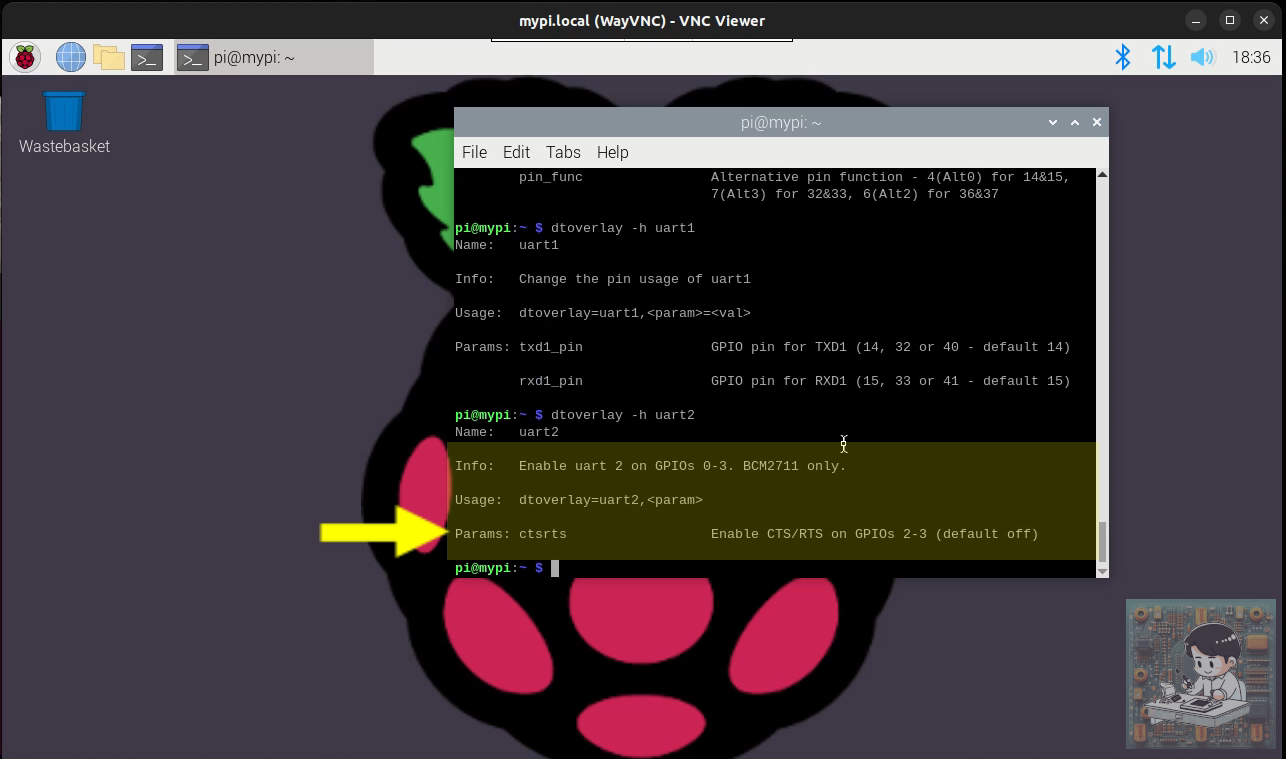Open the Bluetooth tray menu
Screen dimensions: 1286x759
tap(1123, 57)
